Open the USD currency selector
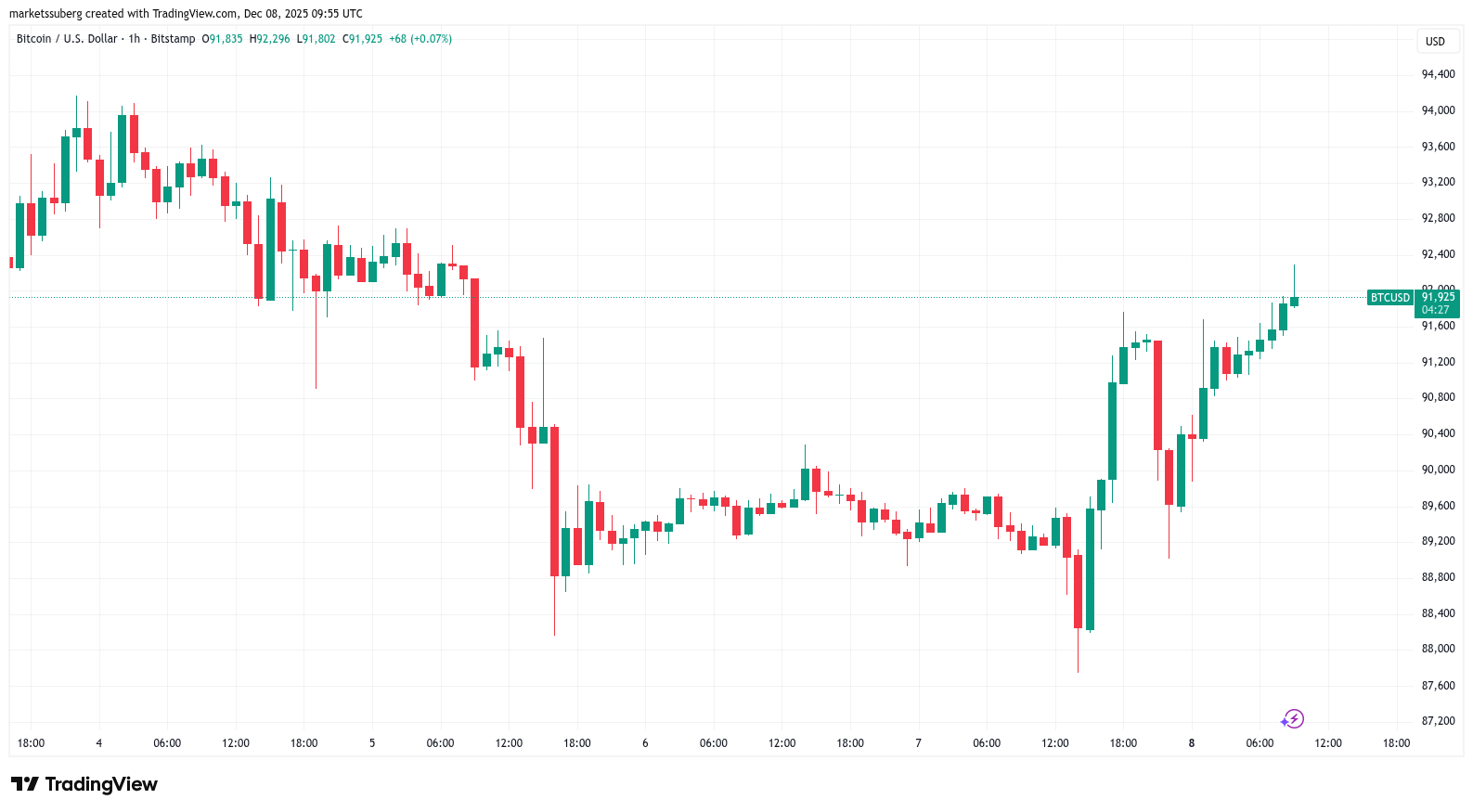Viewport: 1473px width, 812px height. [1435, 41]
